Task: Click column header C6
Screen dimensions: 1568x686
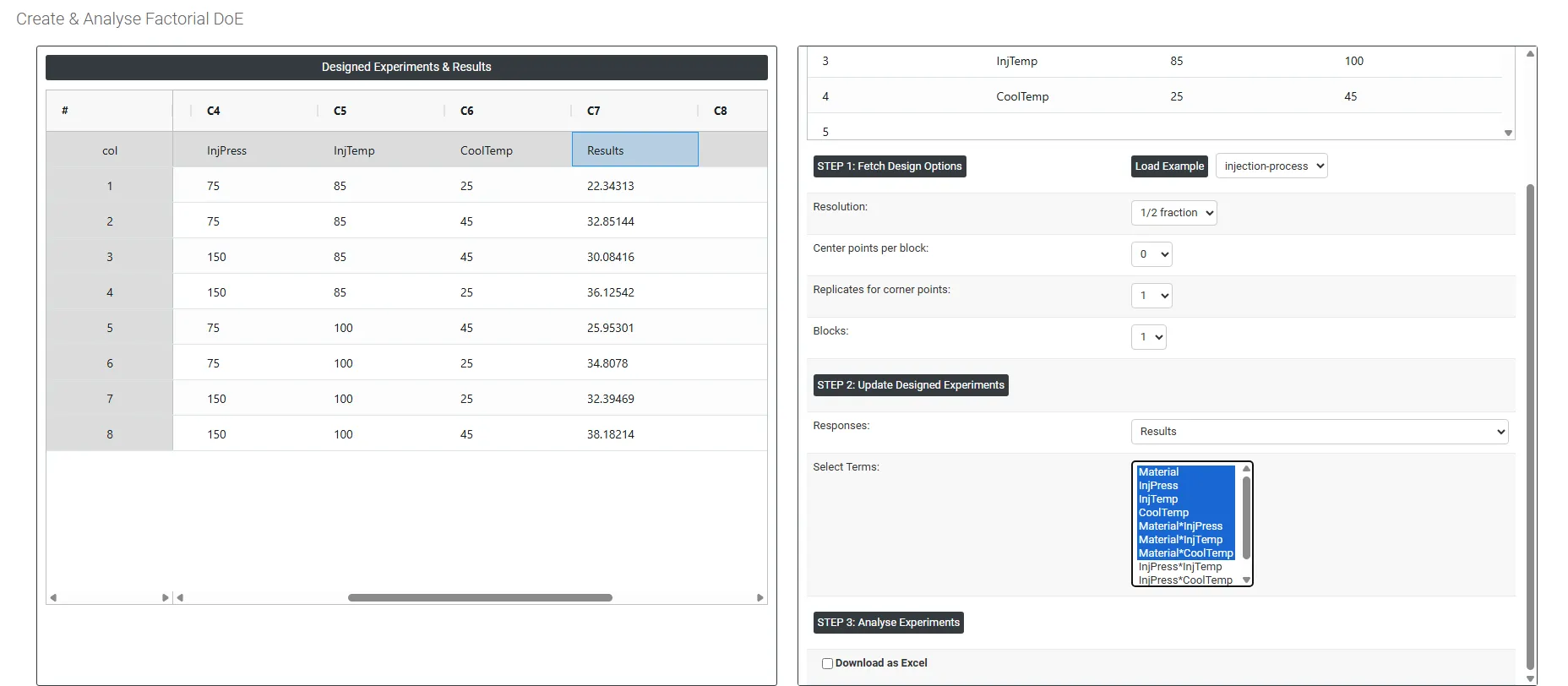Action: (x=508, y=111)
